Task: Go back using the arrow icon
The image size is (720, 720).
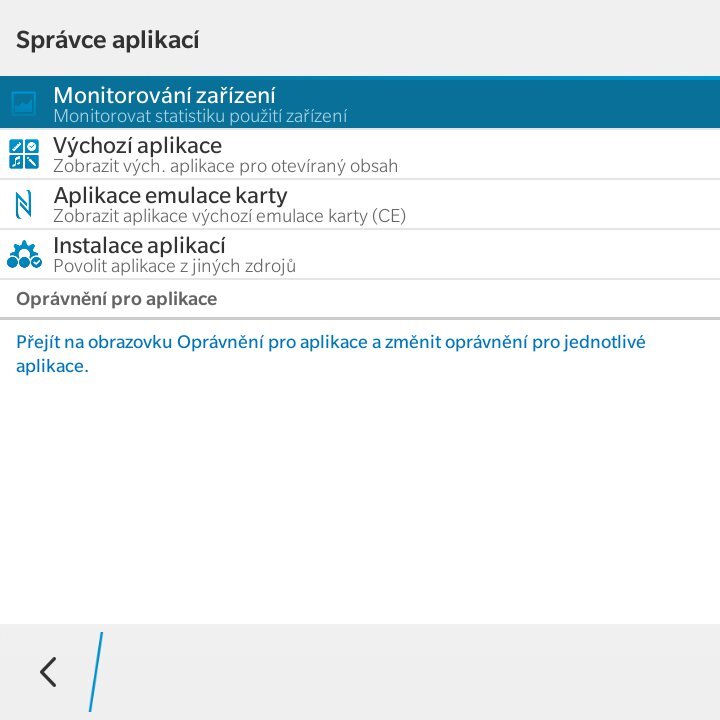Action: point(47,672)
